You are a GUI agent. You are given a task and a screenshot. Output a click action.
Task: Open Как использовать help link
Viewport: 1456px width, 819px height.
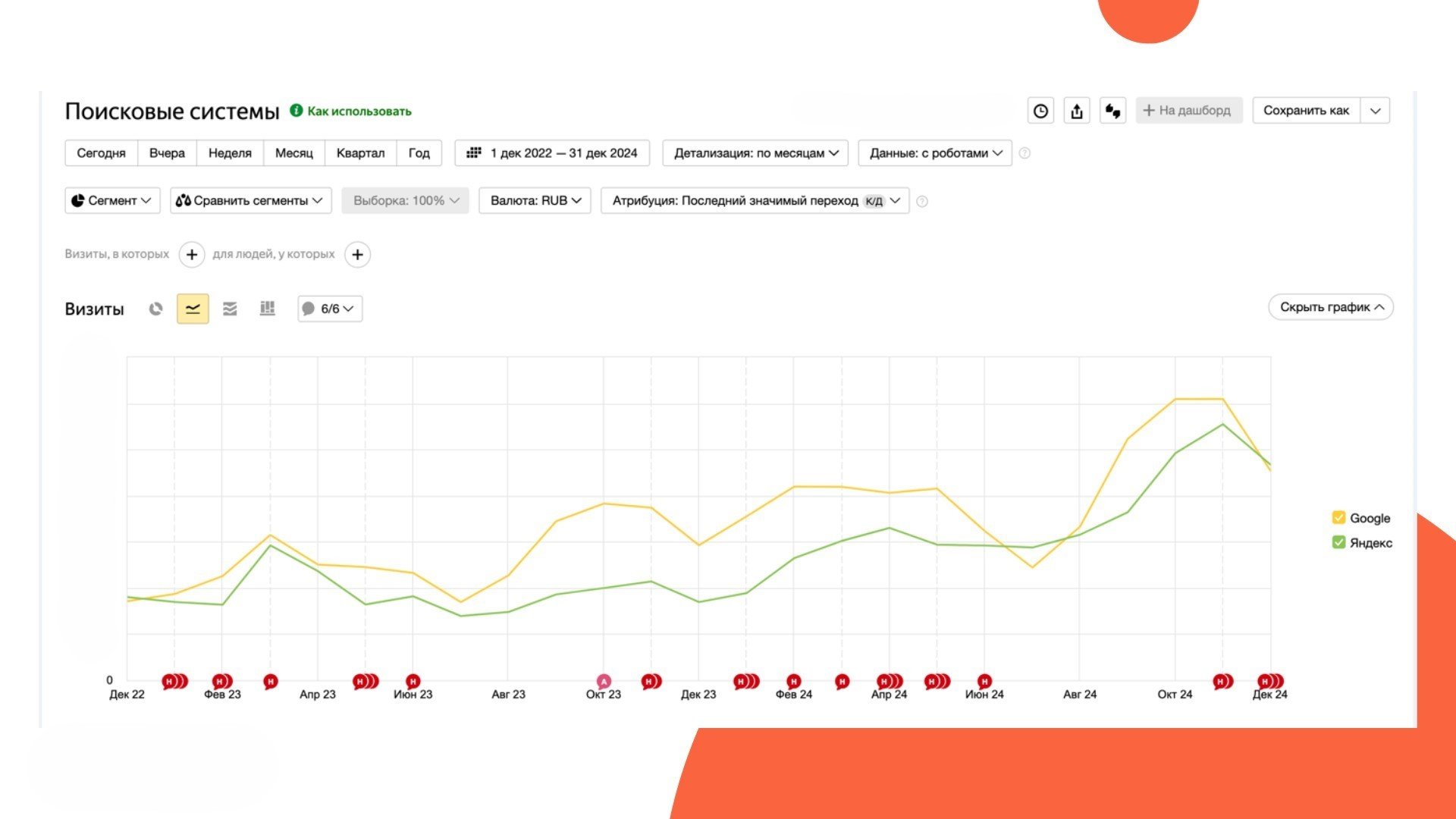click(359, 111)
